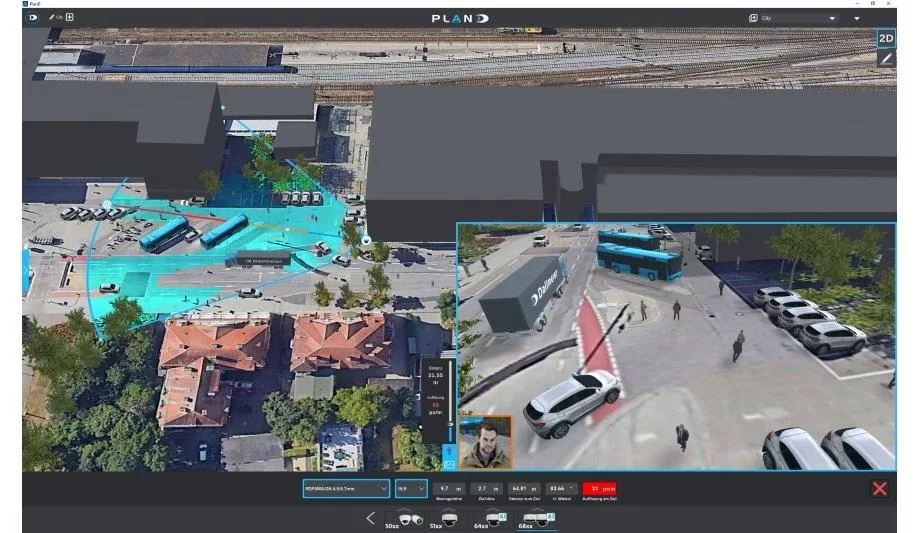The height and width of the screenshot is (533, 920).
Task: Go back with the left chevron arrow
Action: coord(371,518)
